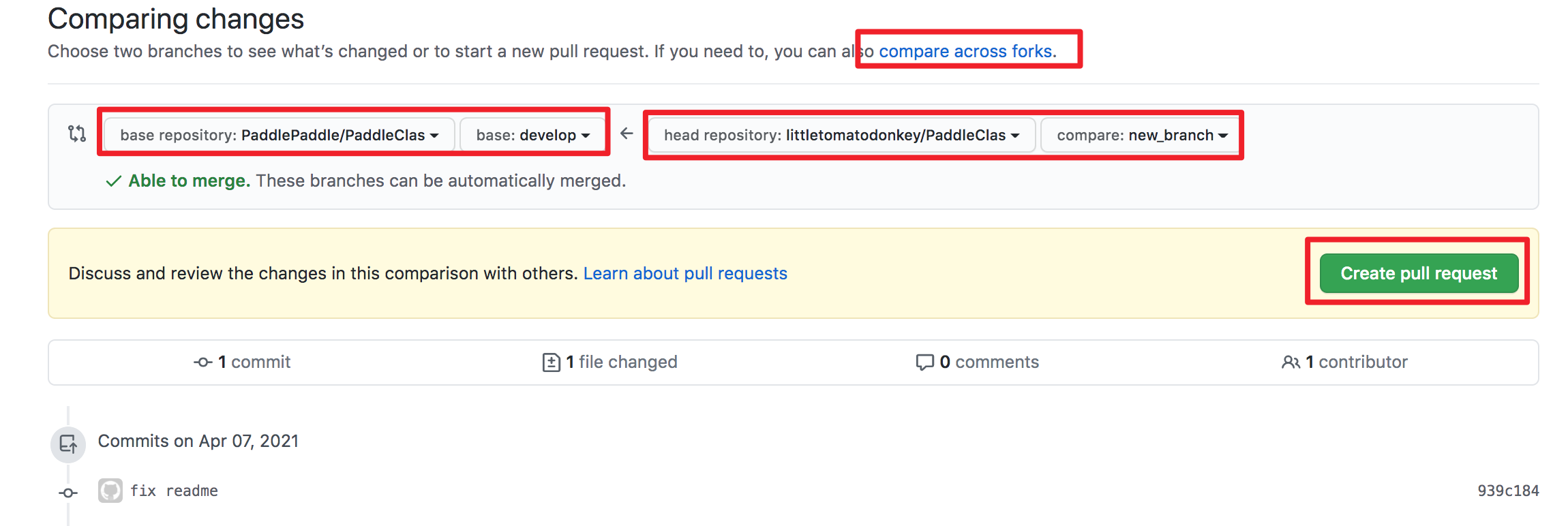Click the green checkmark beside Able to merge

coord(114,181)
